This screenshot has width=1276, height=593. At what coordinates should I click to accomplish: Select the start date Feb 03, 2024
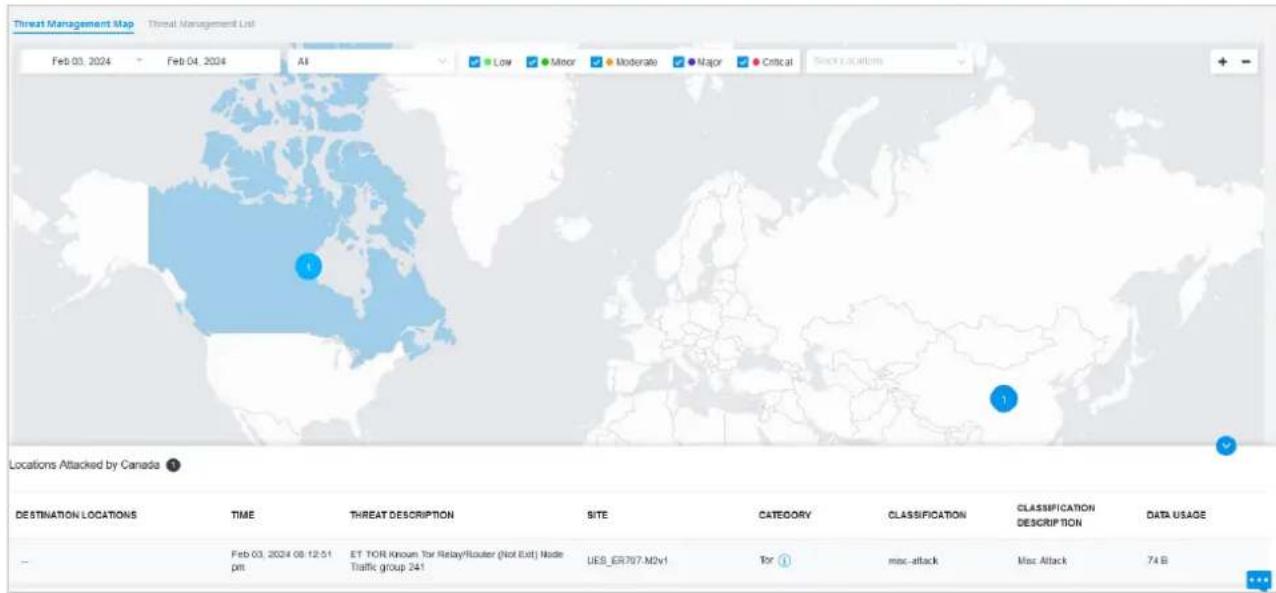(82, 61)
